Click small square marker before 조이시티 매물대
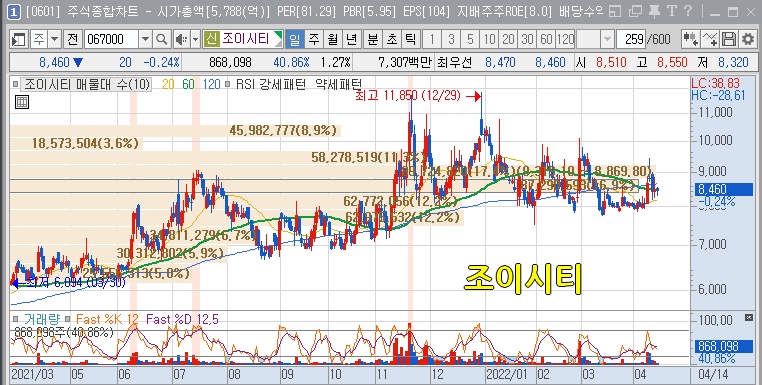 16,84
